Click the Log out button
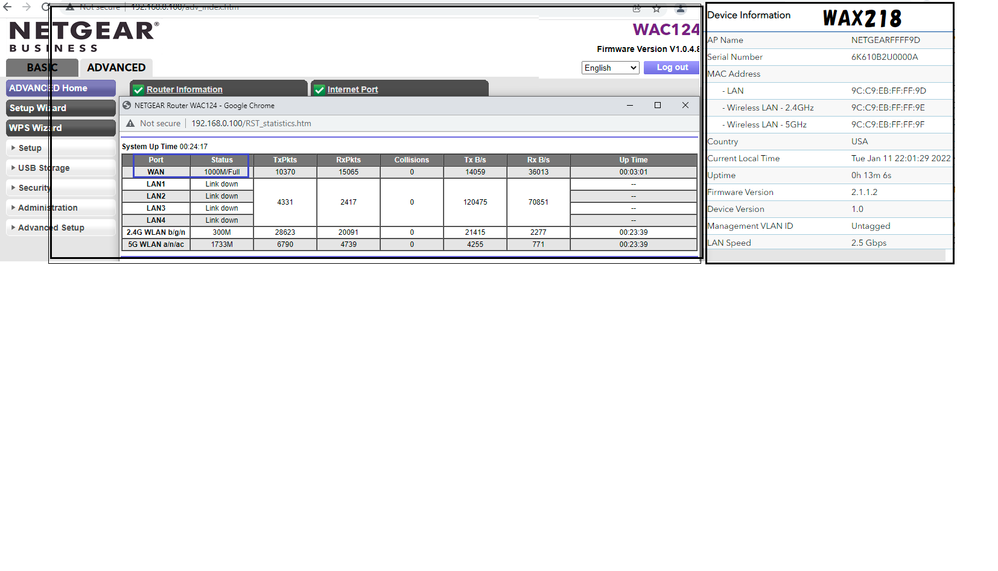 [671, 67]
